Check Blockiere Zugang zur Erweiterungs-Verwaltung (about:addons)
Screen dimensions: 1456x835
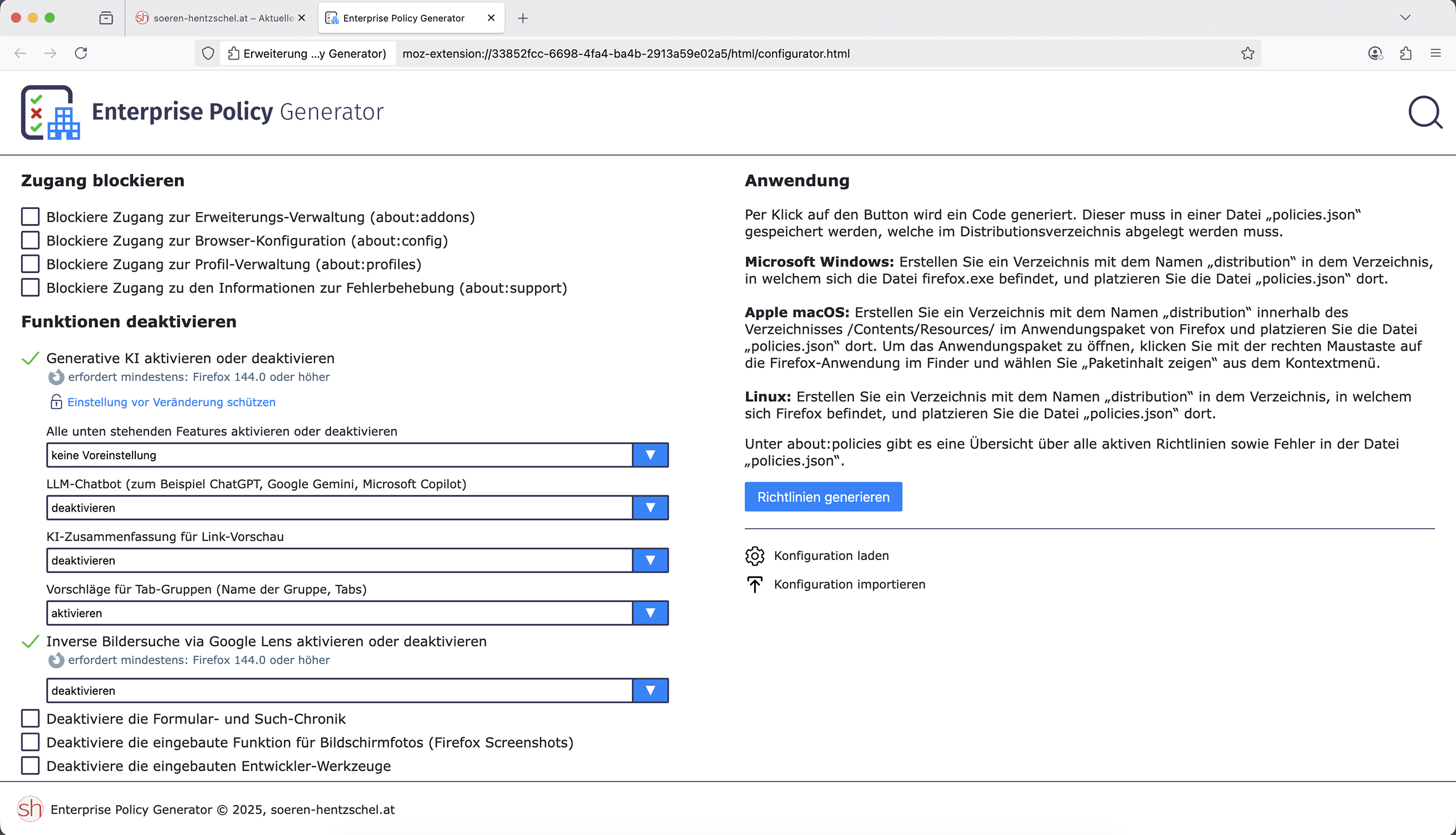click(x=31, y=217)
